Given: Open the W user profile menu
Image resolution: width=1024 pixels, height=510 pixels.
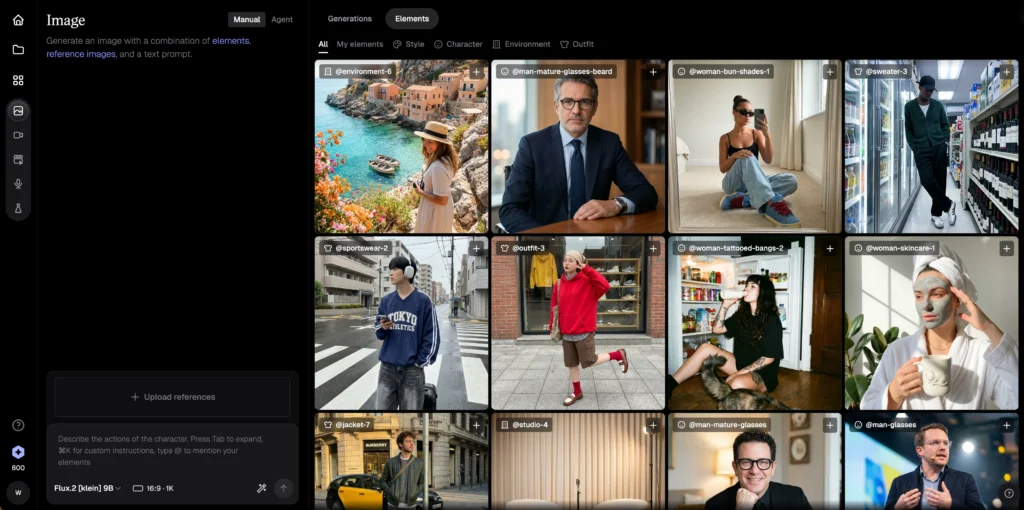Looking at the screenshot, I should (x=18, y=492).
